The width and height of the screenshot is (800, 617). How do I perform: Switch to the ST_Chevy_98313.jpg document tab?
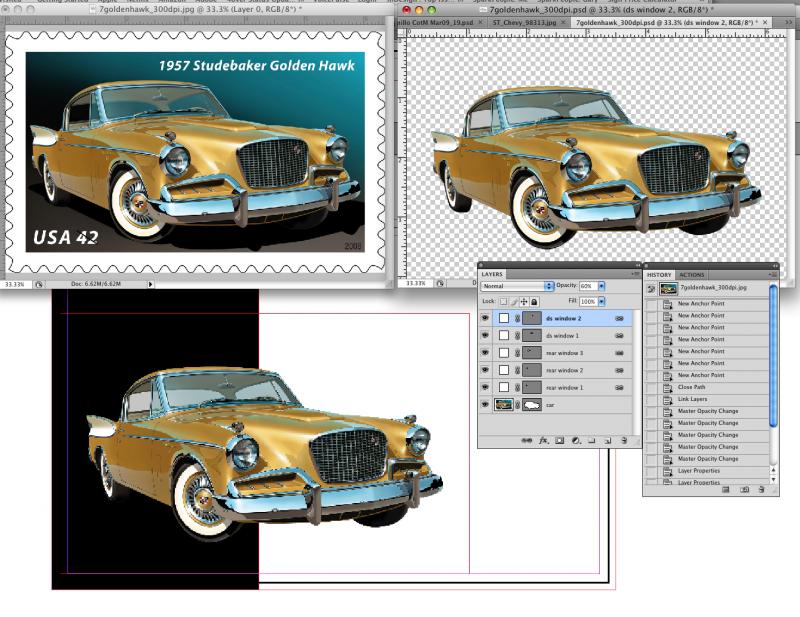click(x=524, y=22)
